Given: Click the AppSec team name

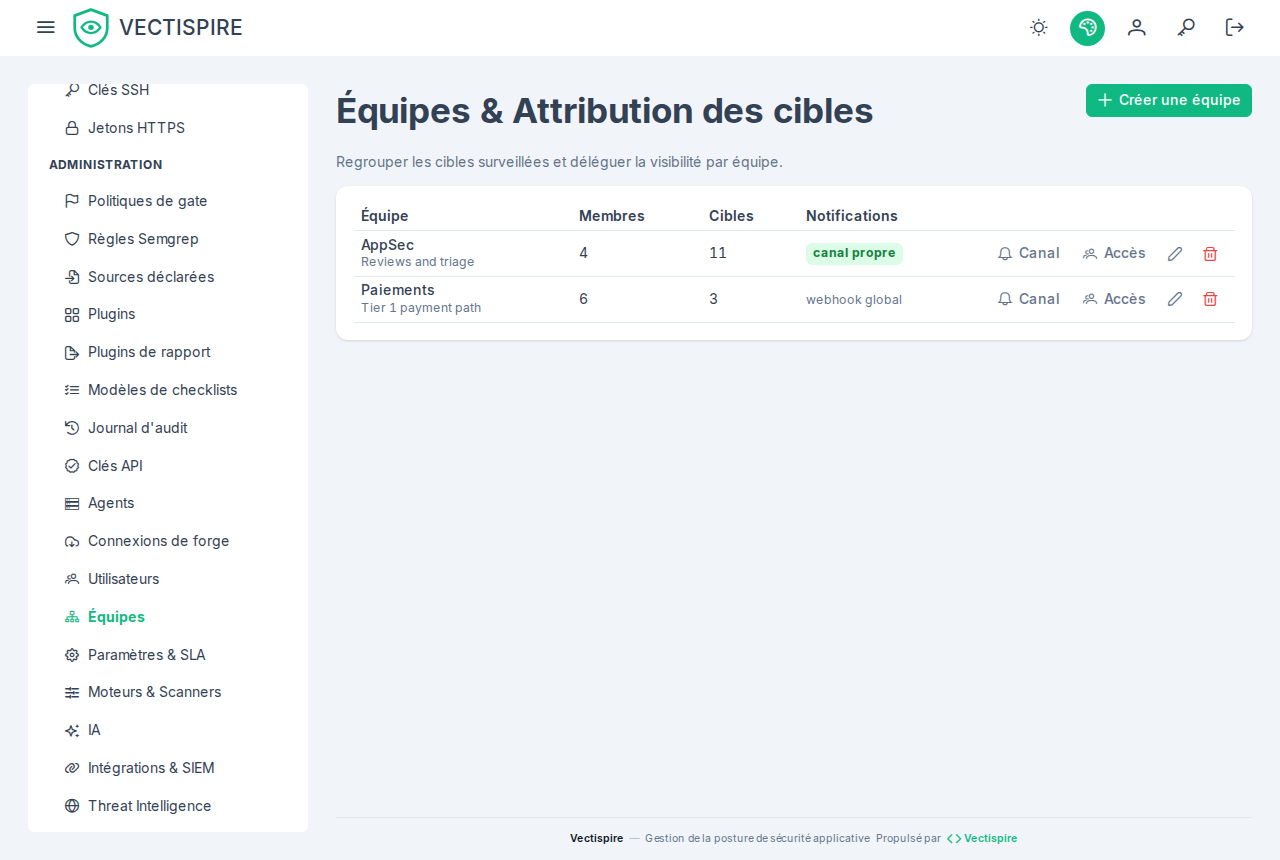Looking at the screenshot, I should 387,245.
